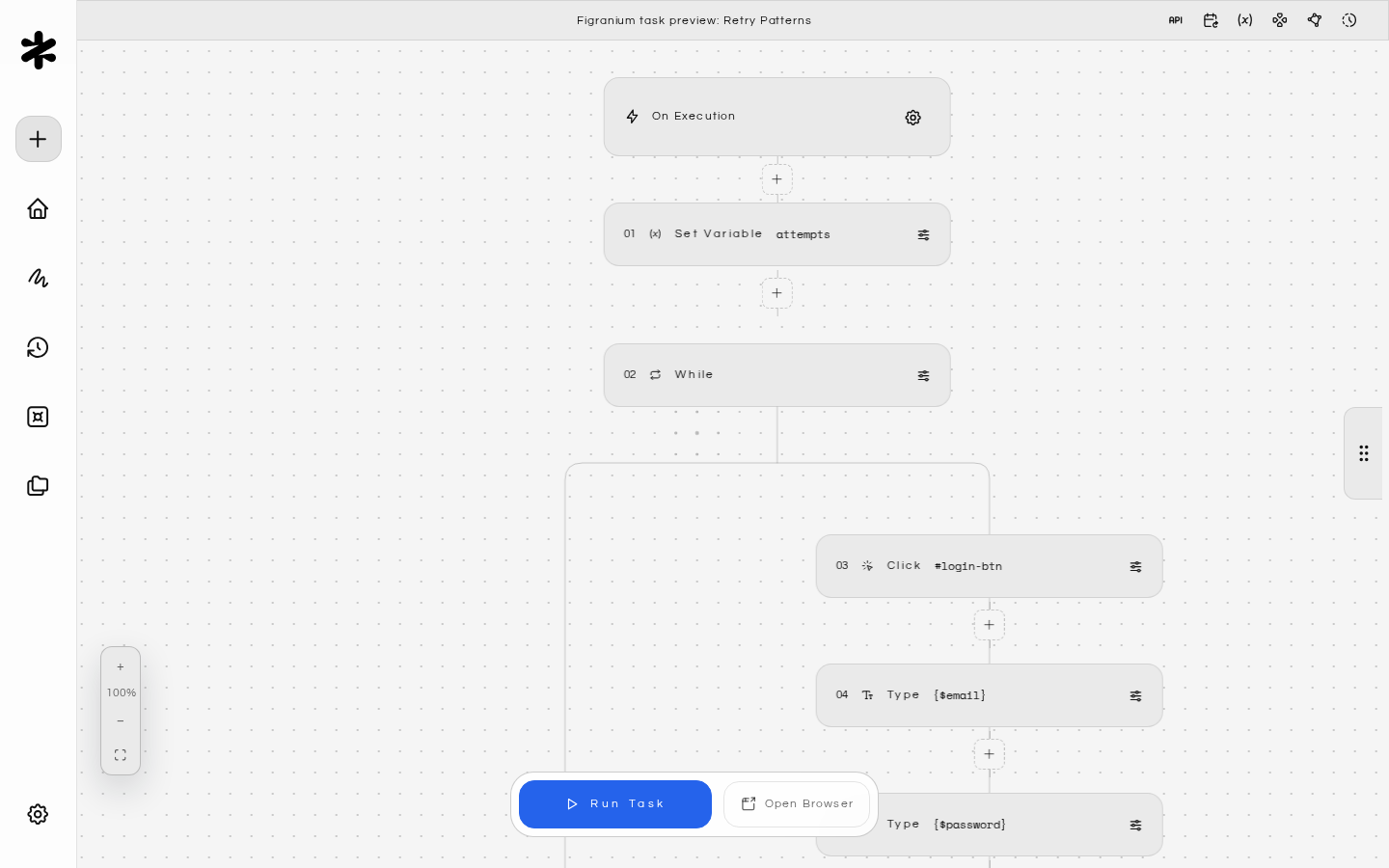Open Set Variable step options sliders
The image size is (1389, 868).
[923, 235]
